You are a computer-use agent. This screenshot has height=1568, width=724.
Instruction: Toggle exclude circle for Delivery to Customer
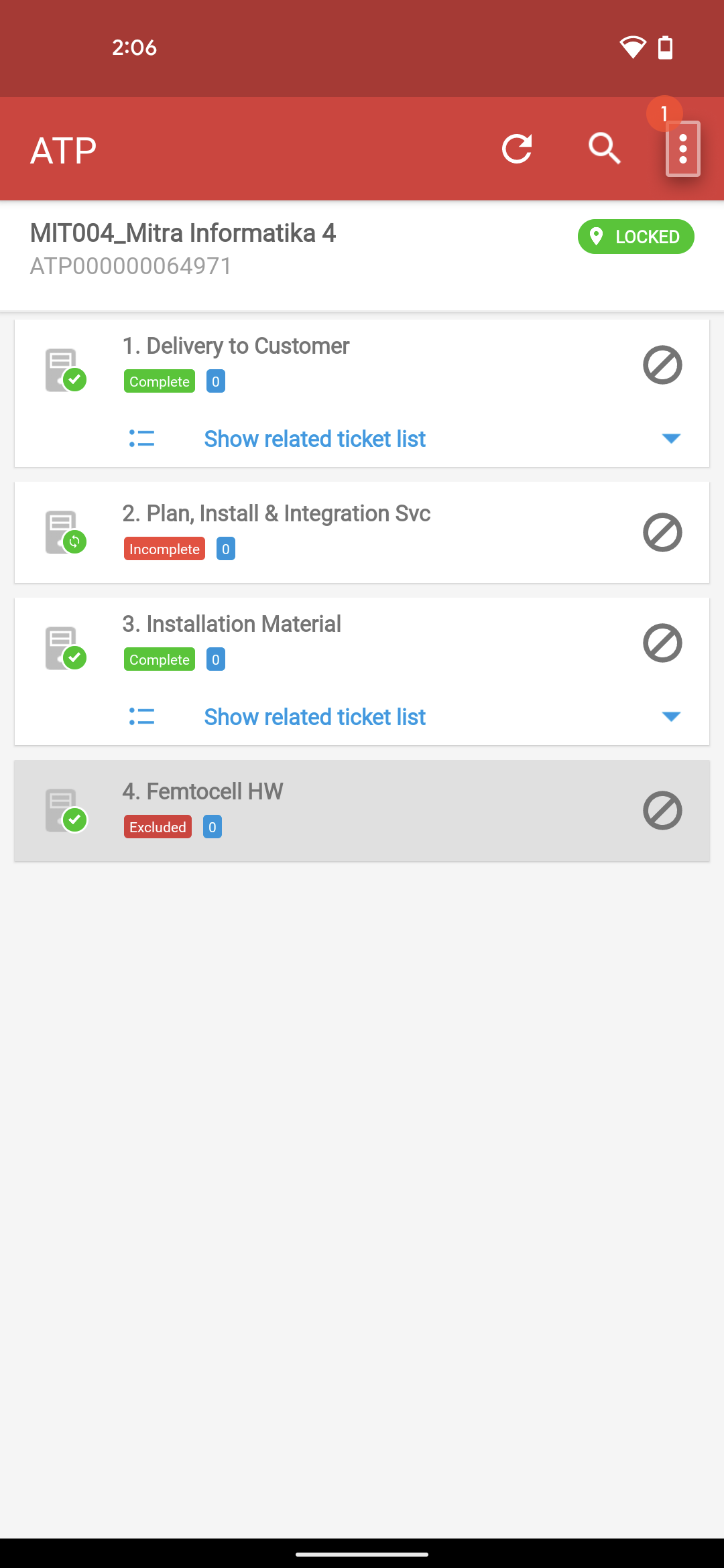tap(662, 365)
